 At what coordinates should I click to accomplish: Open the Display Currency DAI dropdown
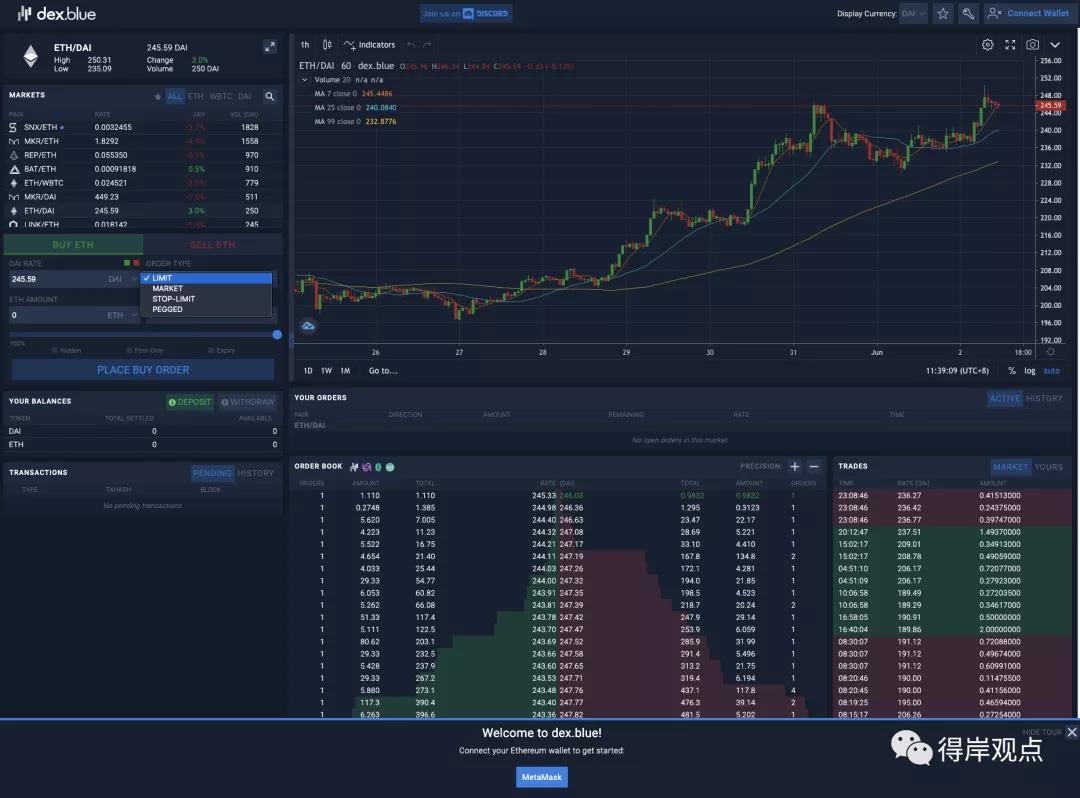tap(913, 13)
